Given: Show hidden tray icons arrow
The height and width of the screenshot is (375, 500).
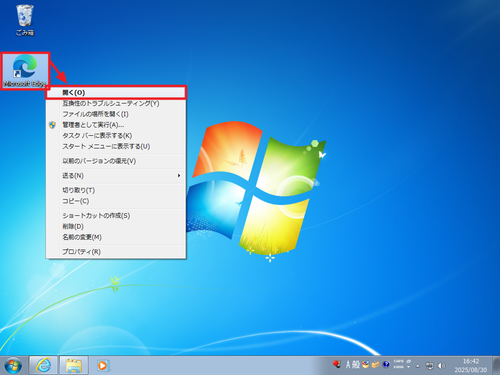Looking at the screenshot, I should [417, 366].
